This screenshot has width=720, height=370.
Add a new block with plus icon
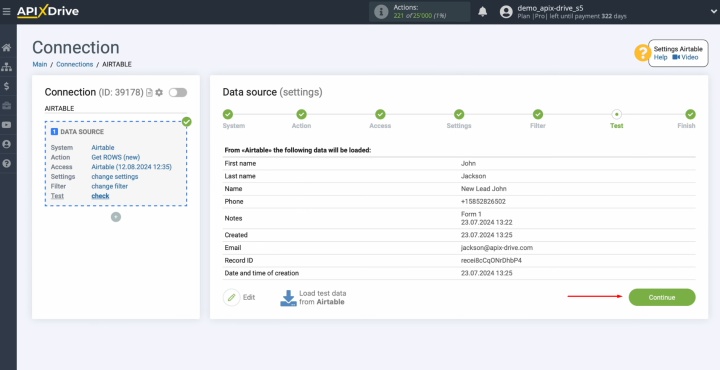116,217
